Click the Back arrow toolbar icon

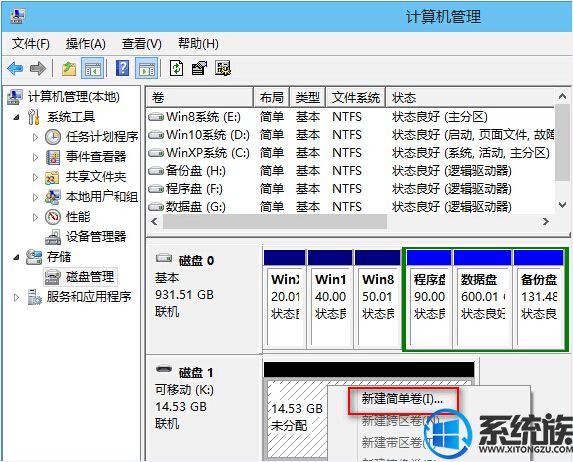click(15, 68)
